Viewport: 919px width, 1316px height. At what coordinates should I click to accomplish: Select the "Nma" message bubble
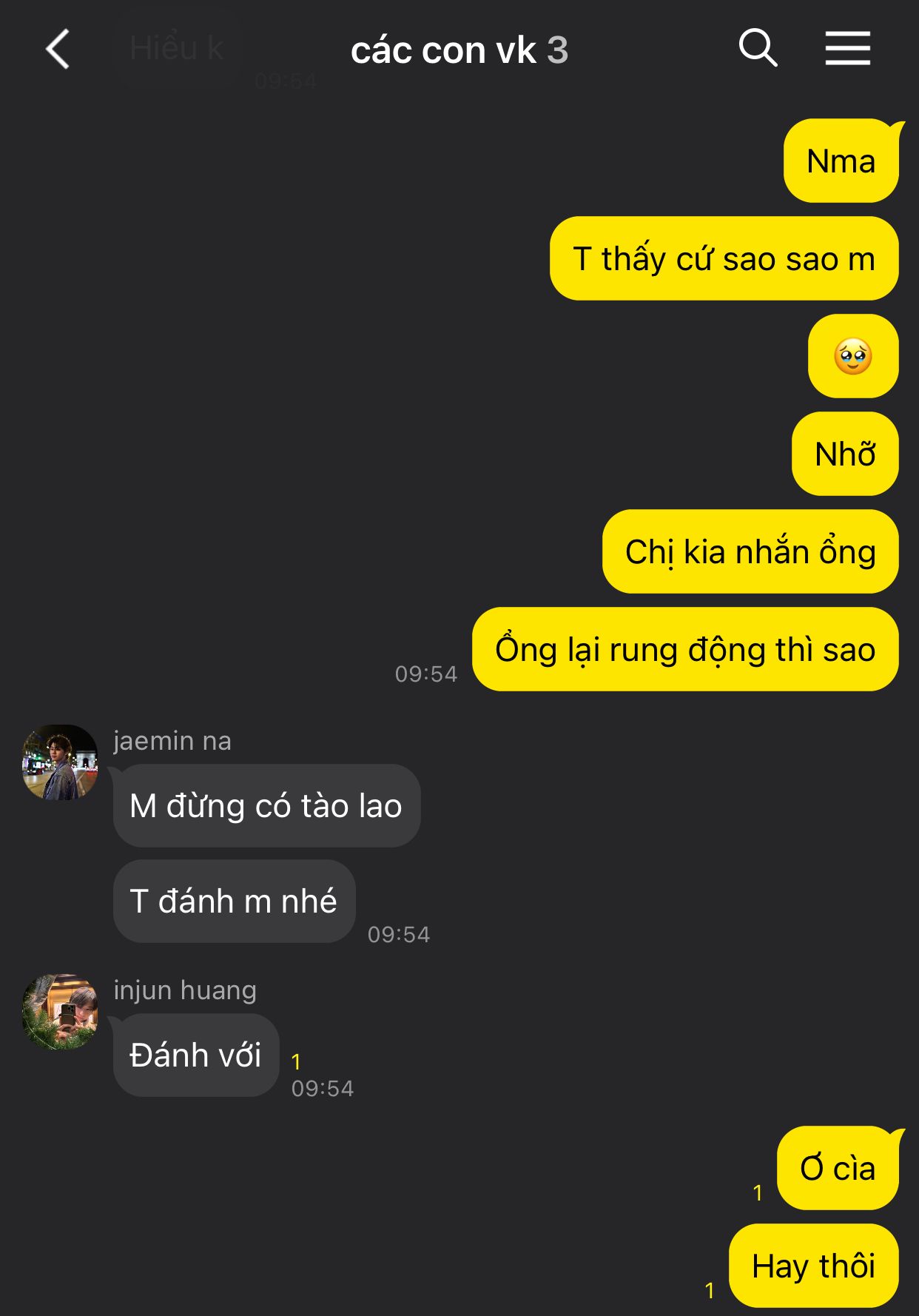pos(842,161)
